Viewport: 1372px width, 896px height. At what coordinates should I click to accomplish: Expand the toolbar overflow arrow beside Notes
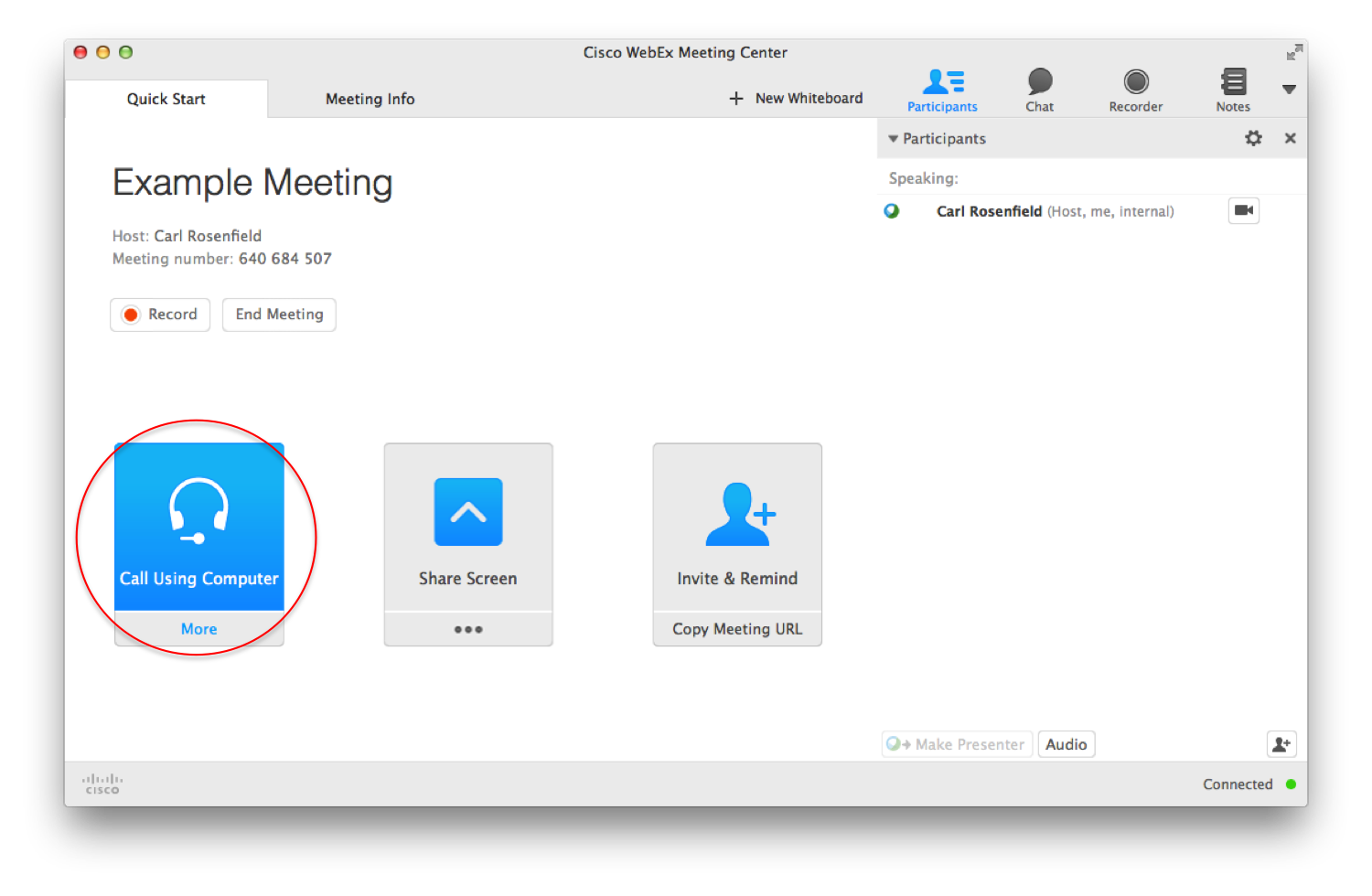pyautogui.click(x=1289, y=90)
